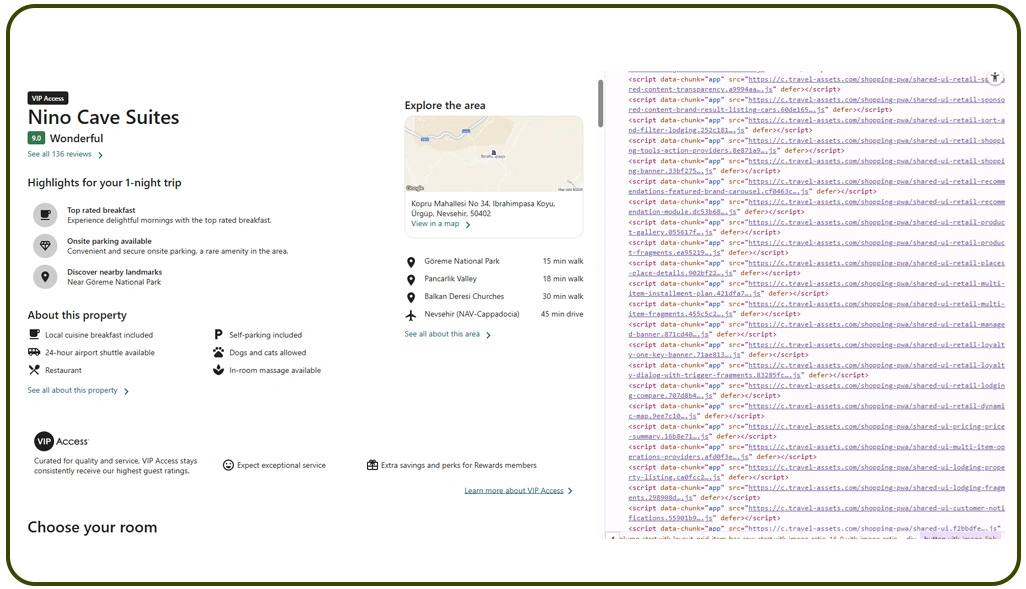Click the 9.0 Wonderful rating badge
Screen dimensions: 1026x589
point(37,138)
